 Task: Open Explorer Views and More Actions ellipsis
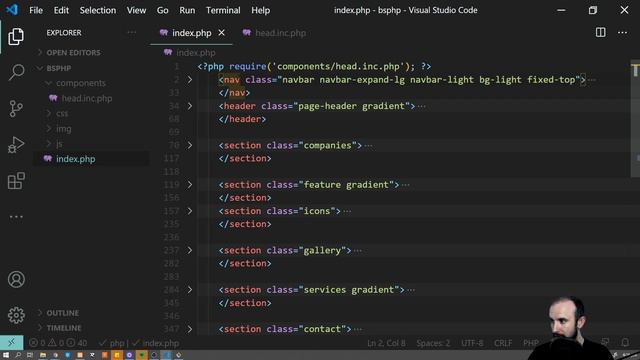click(131, 33)
